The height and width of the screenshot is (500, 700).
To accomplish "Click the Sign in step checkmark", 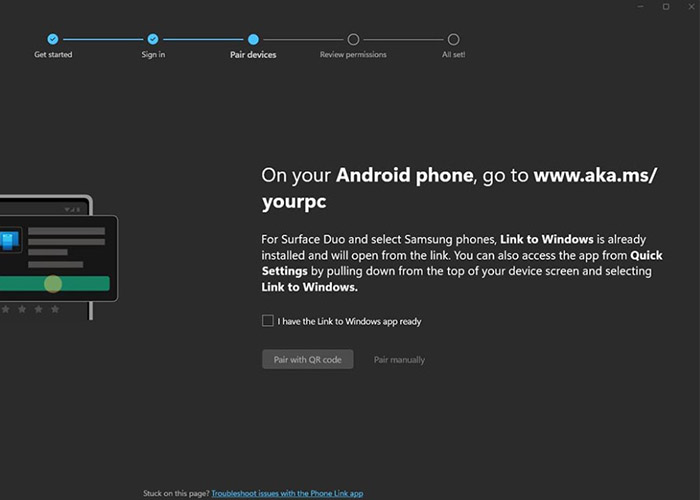I will click(153, 39).
